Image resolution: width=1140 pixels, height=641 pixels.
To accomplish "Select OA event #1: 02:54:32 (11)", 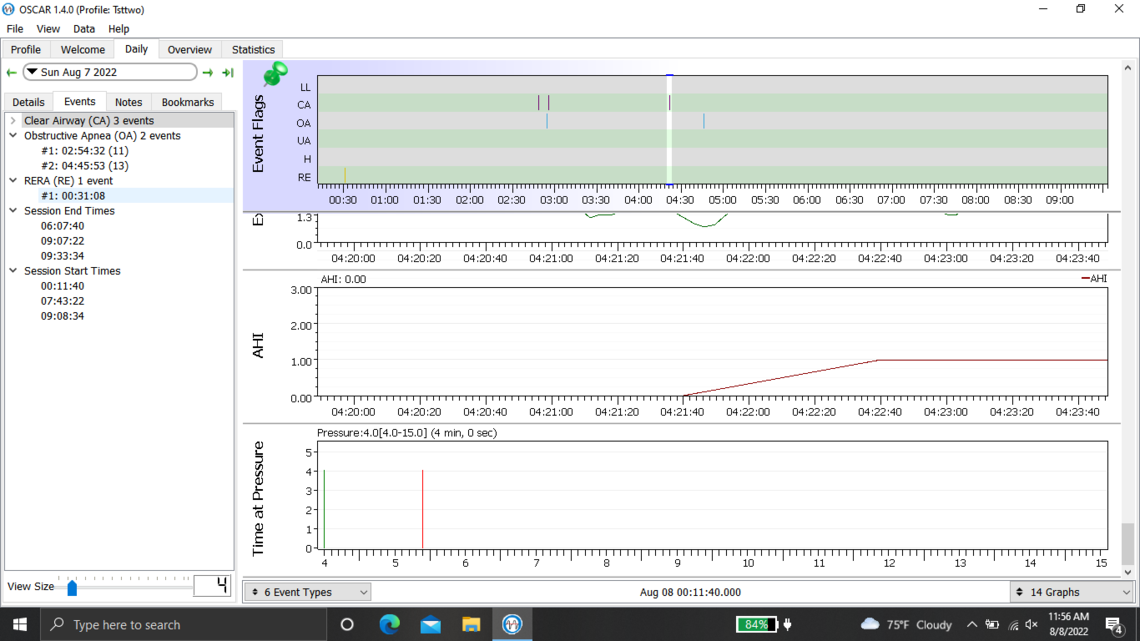I will tap(84, 151).
